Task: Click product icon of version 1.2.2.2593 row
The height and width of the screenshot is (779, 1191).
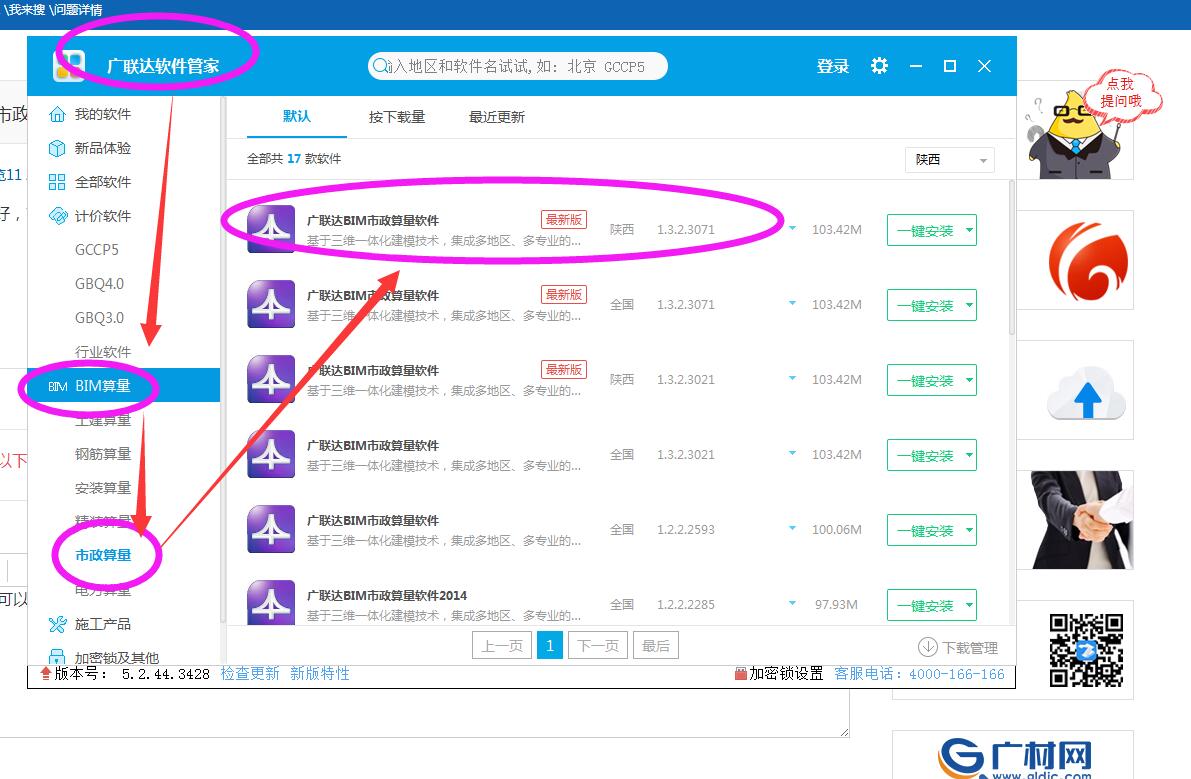Action: coord(271,529)
